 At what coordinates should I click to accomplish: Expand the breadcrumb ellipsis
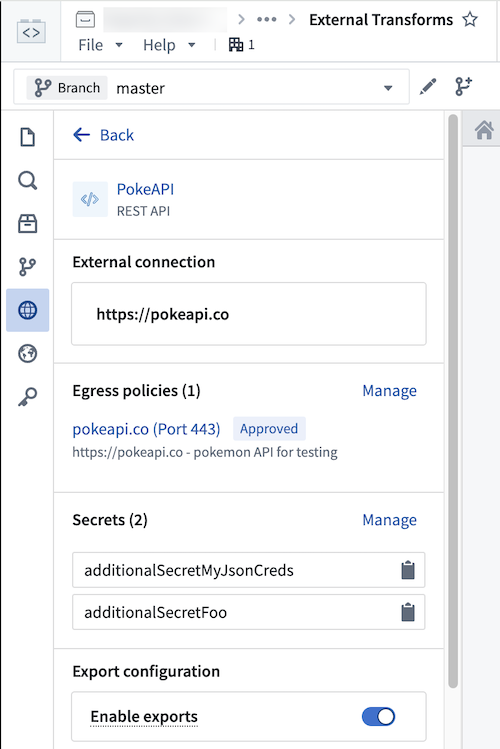tap(266, 20)
